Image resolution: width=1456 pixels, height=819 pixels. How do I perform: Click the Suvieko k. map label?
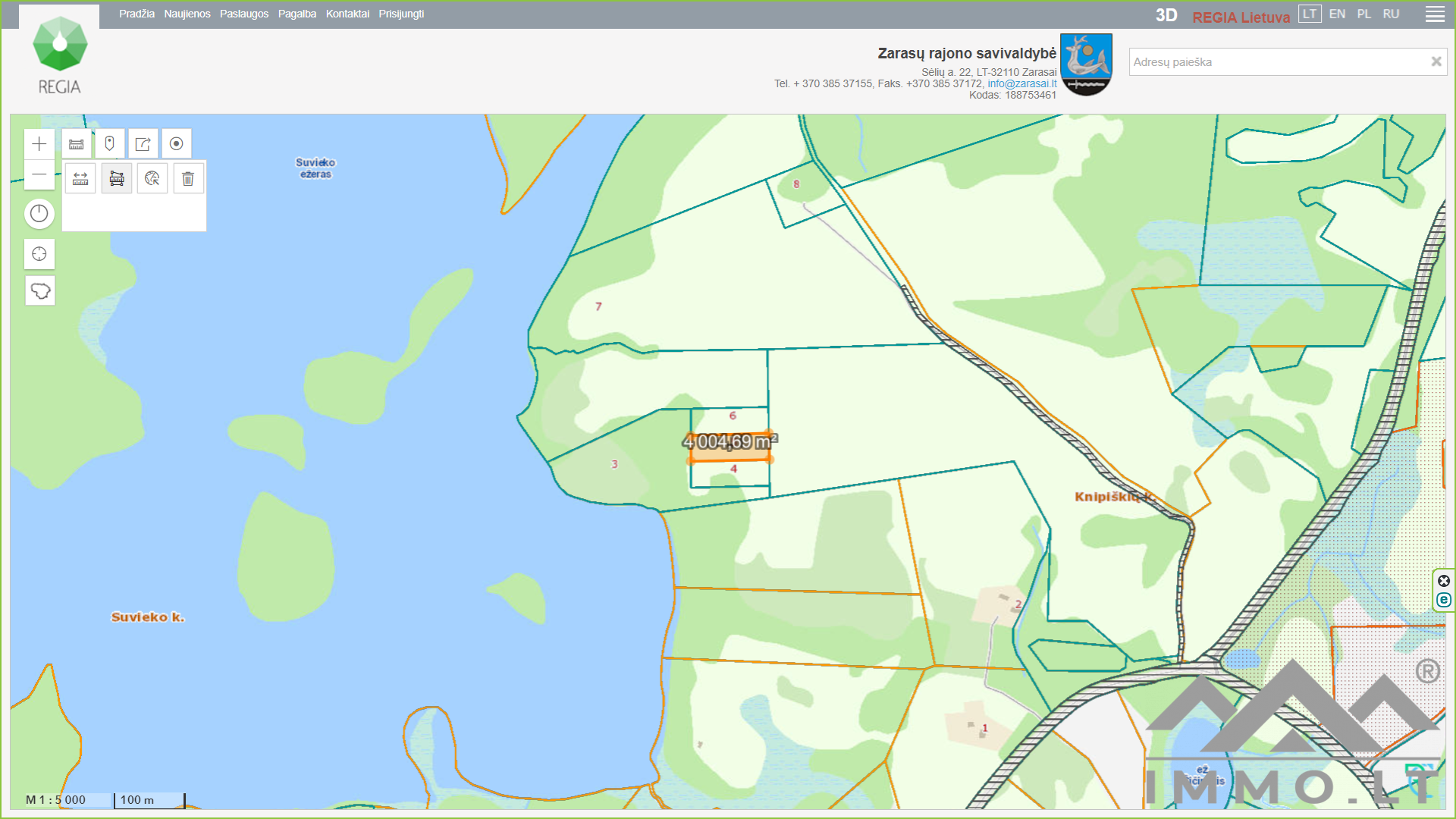(x=148, y=617)
